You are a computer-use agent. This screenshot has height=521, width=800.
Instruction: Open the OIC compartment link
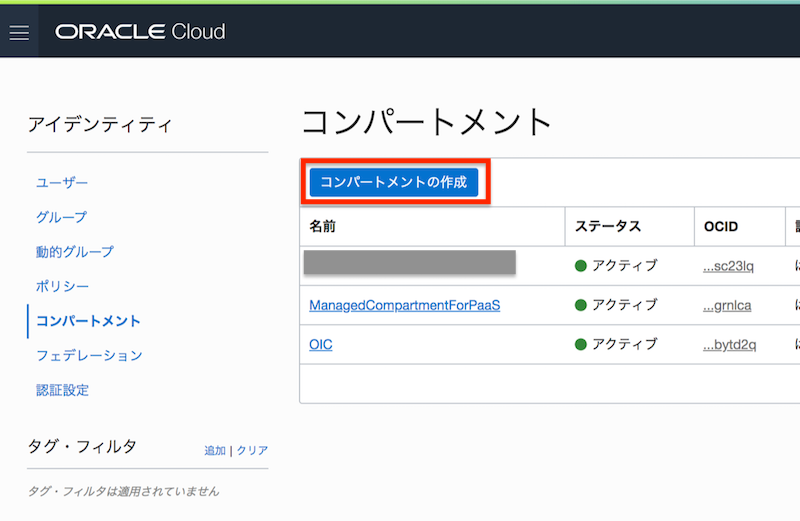click(x=320, y=344)
